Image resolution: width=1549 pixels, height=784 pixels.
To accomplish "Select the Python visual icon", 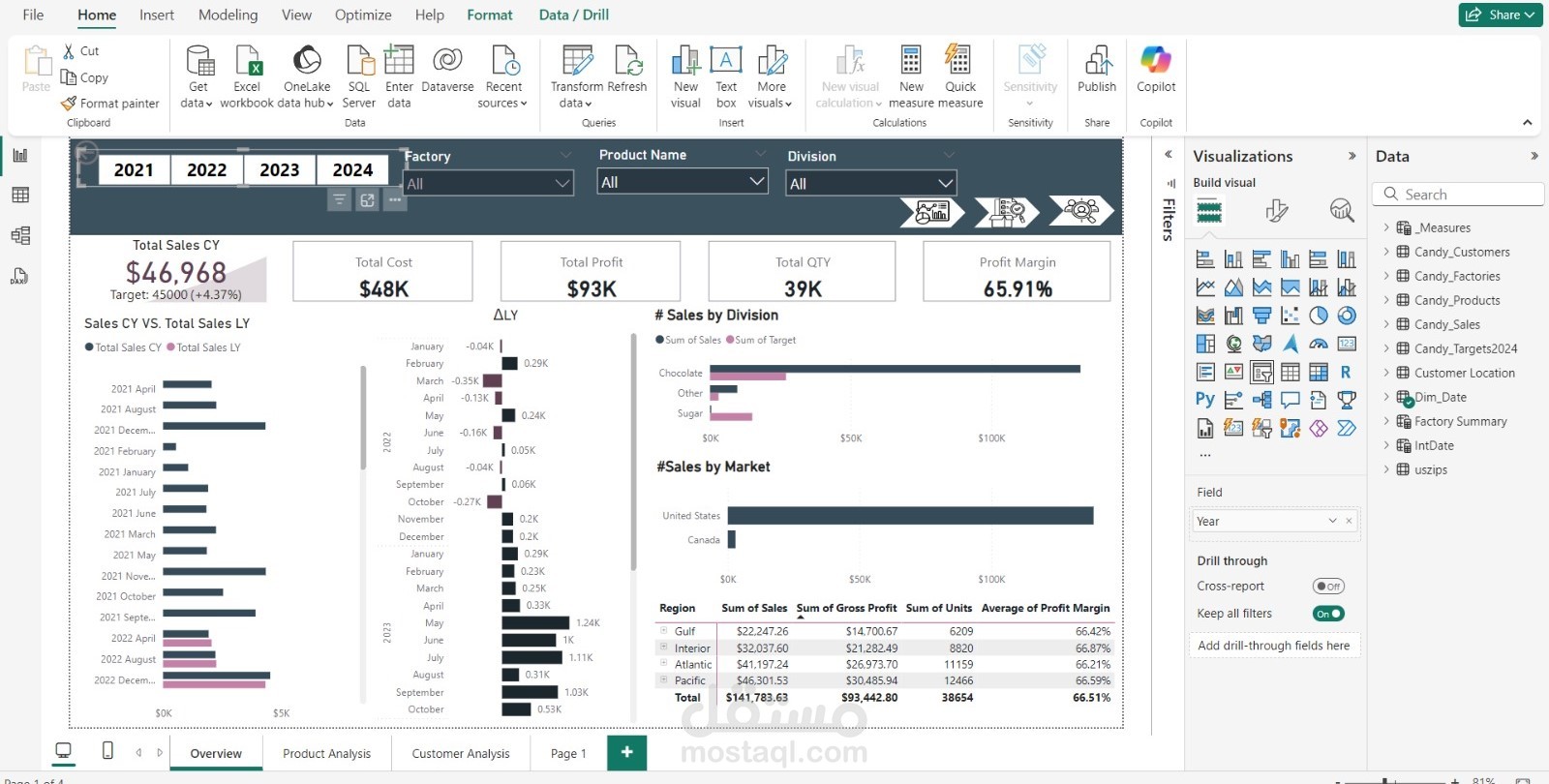I will [x=1204, y=399].
